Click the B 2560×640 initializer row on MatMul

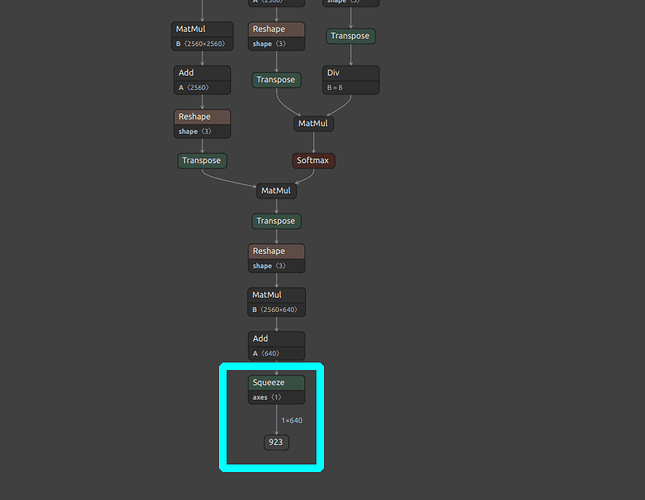(x=276, y=310)
